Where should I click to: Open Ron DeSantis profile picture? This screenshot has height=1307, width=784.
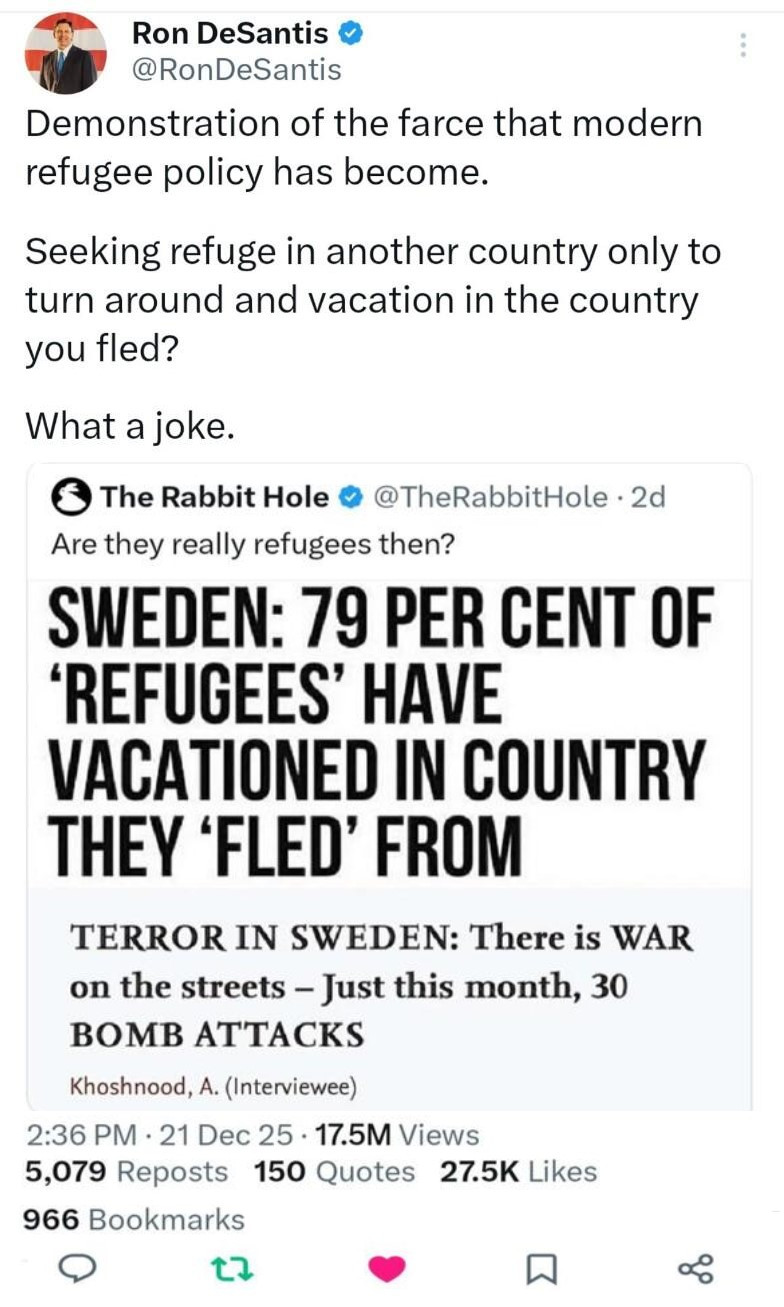pyautogui.click(x=66, y=53)
